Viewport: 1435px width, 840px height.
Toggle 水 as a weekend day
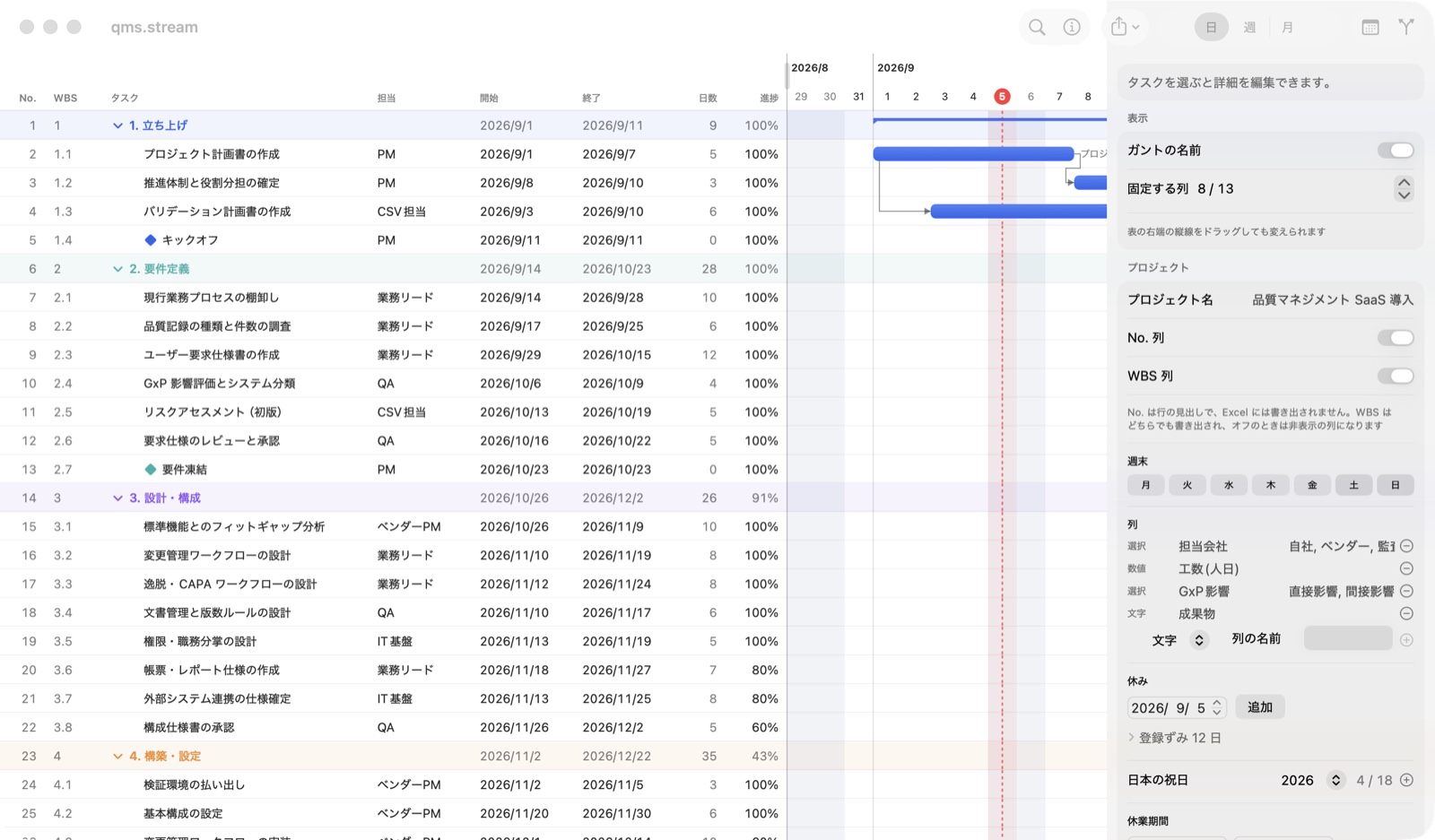pyautogui.click(x=1229, y=485)
